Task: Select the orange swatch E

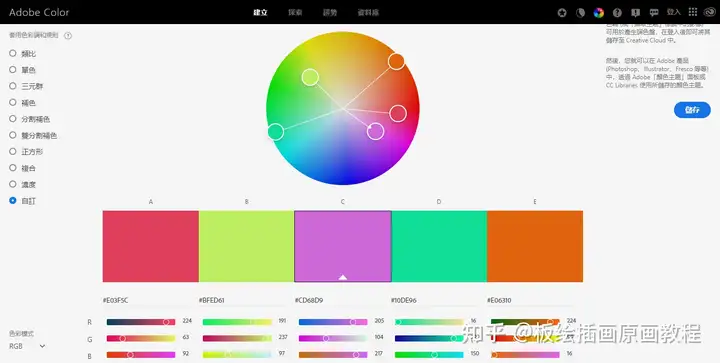Action: pyautogui.click(x=535, y=246)
